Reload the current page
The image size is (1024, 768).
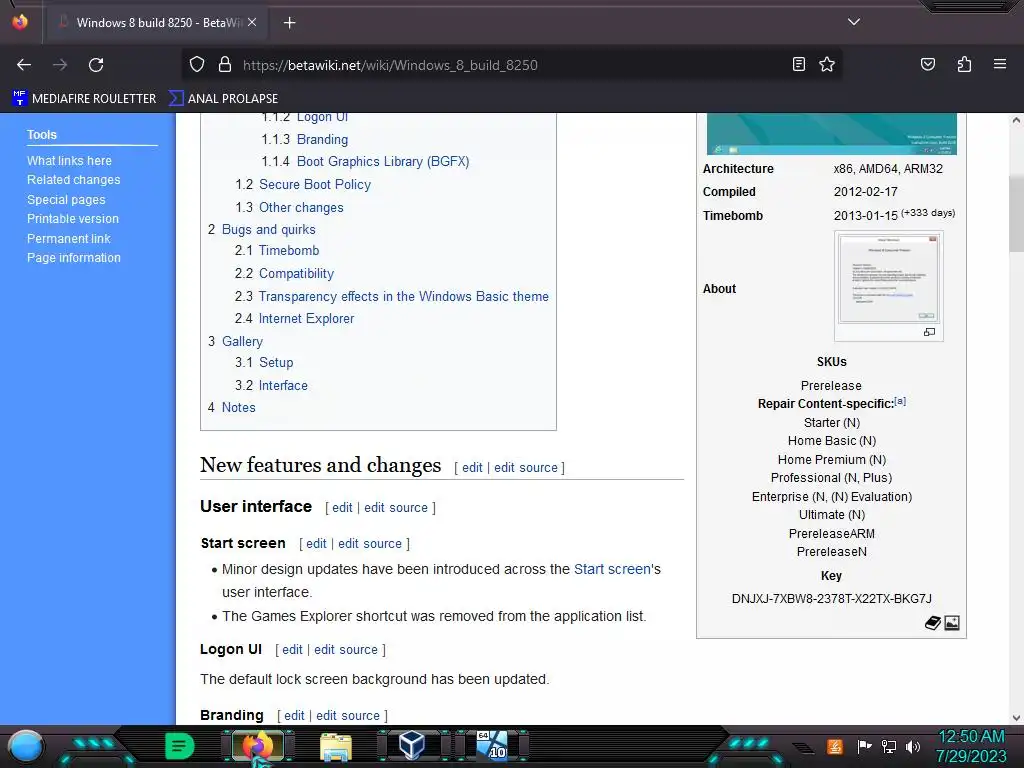(96, 65)
